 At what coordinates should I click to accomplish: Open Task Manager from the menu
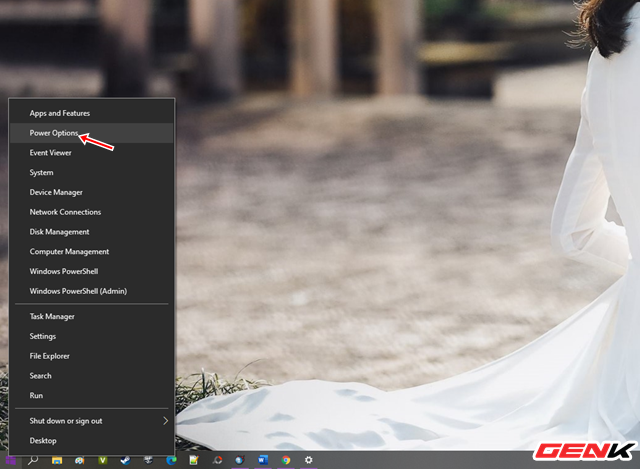[x=52, y=316]
